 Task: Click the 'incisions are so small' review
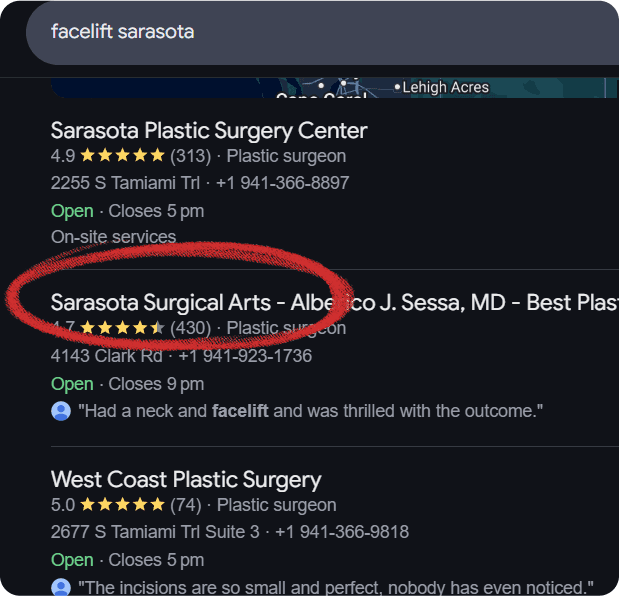pos(336,587)
